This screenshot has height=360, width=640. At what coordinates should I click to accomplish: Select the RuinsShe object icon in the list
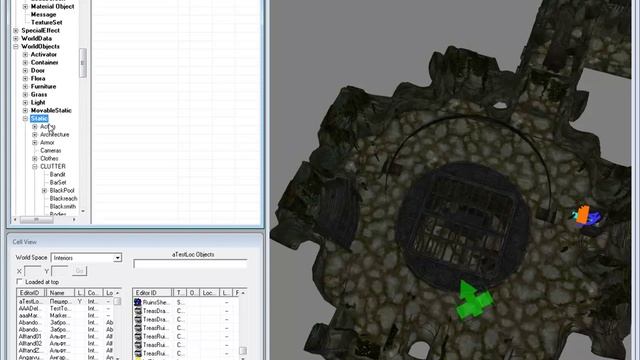click(138, 302)
